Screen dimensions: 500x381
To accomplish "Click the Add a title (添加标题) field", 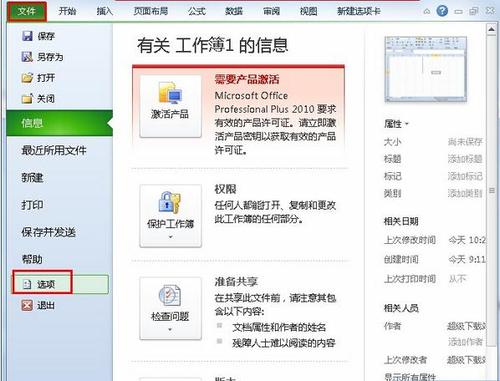I will pyautogui.click(x=465, y=159).
